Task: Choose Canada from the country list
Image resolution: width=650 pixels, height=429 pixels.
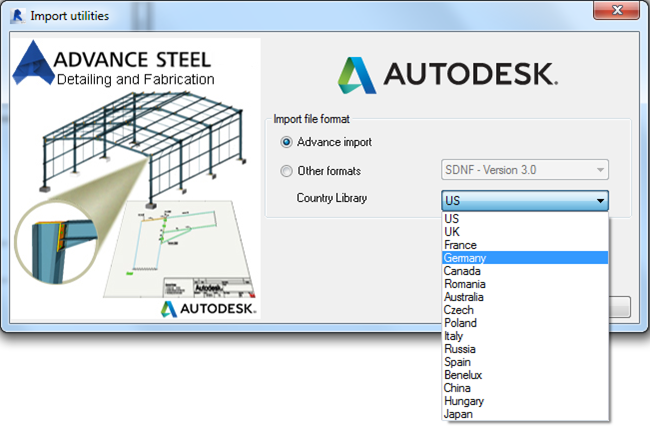Action: pyautogui.click(x=525, y=271)
